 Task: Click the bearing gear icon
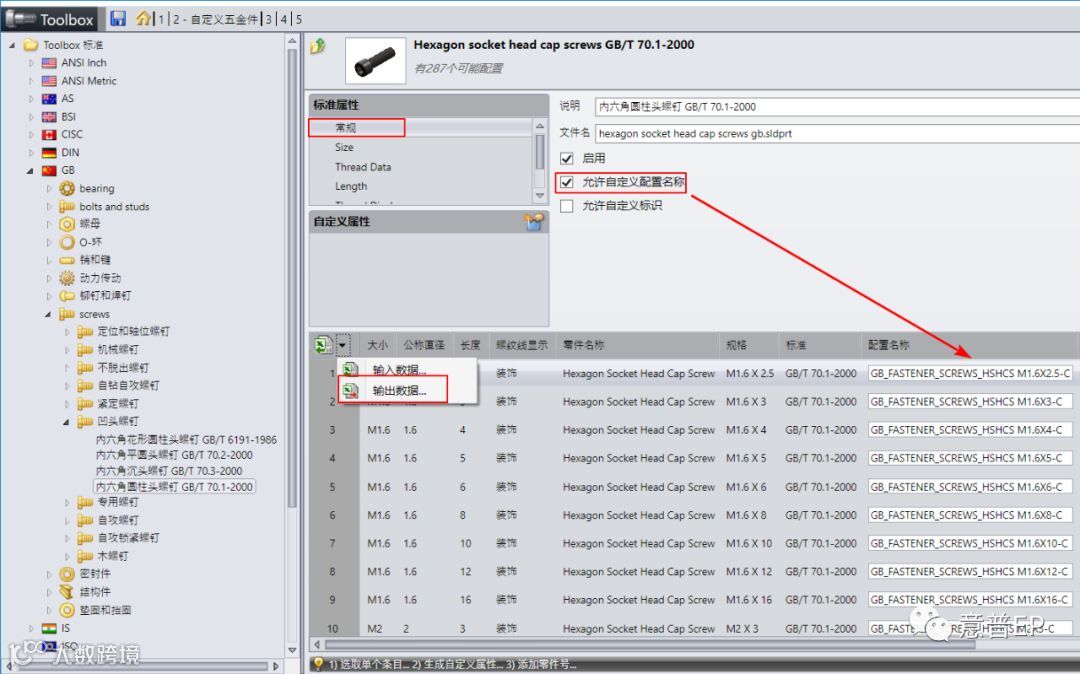click(x=67, y=188)
